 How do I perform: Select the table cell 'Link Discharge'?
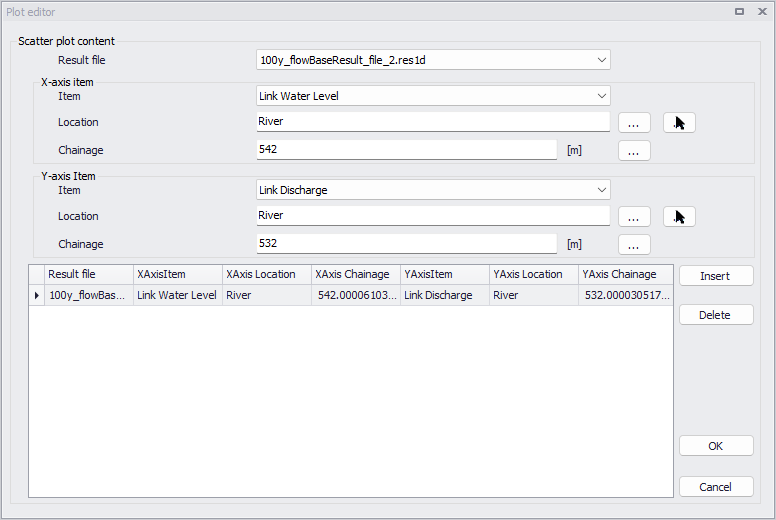coord(445,295)
